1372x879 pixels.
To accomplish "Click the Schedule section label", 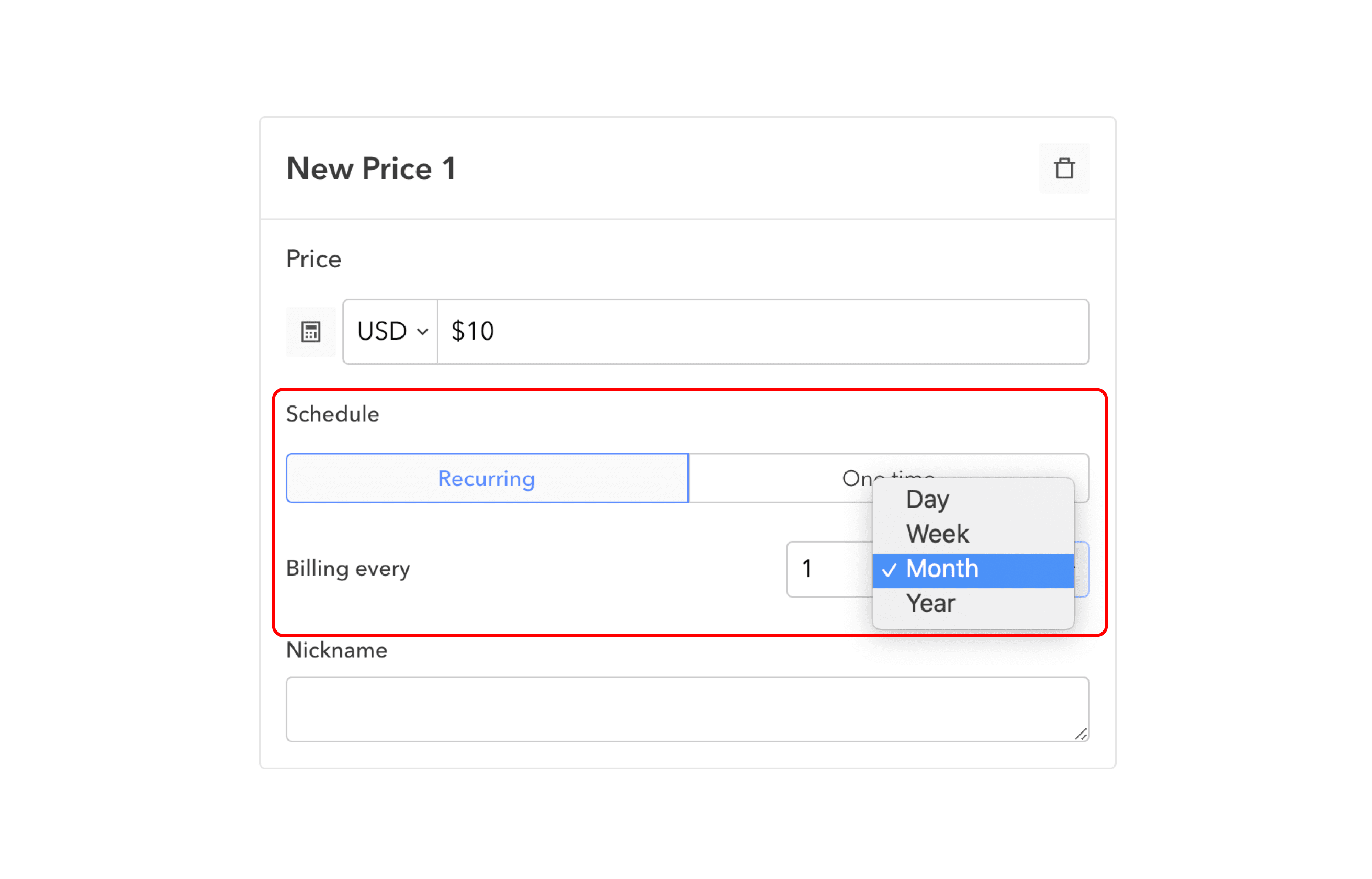I will [332, 414].
